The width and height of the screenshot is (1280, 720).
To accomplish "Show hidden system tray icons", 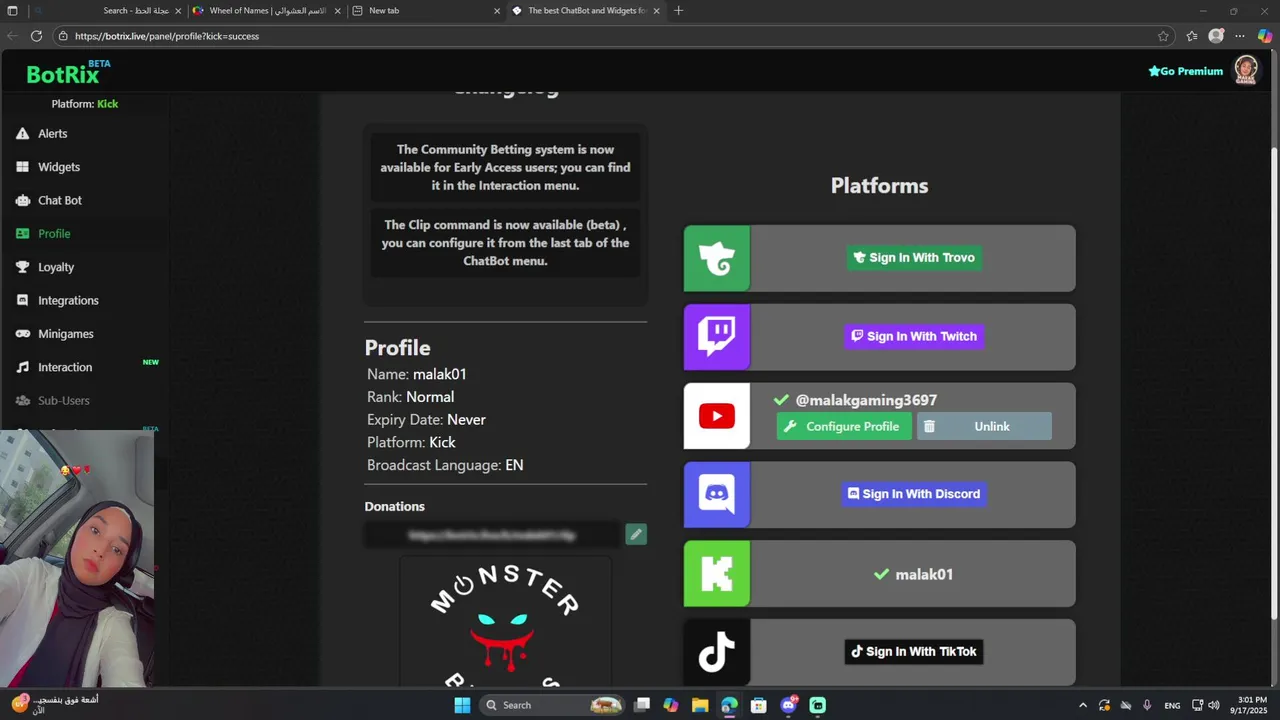I will click(1082, 705).
